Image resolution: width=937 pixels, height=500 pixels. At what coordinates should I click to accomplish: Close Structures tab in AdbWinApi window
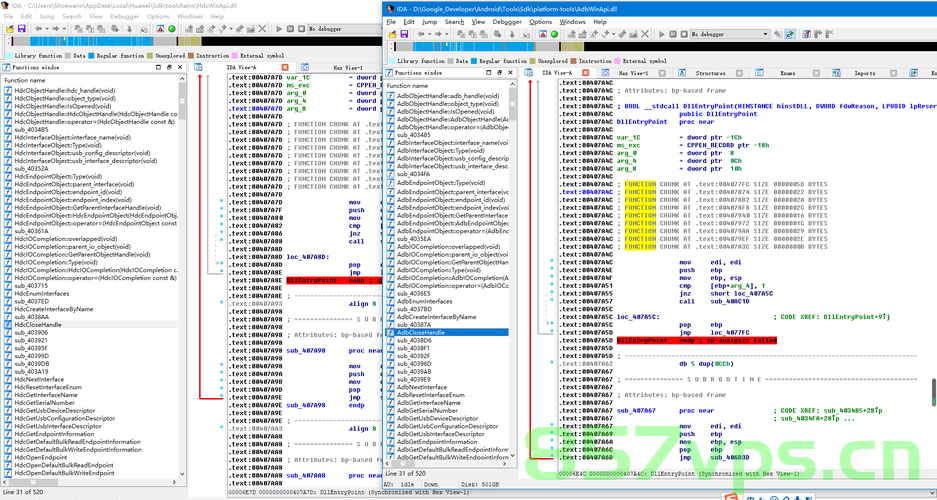click(x=739, y=73)
